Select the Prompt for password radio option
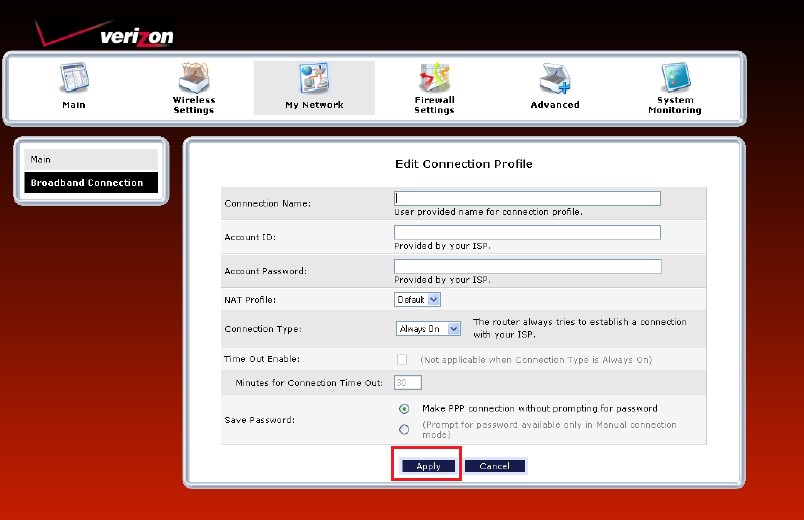This screenshot has width=804, height=520. (x=404, y=429)
